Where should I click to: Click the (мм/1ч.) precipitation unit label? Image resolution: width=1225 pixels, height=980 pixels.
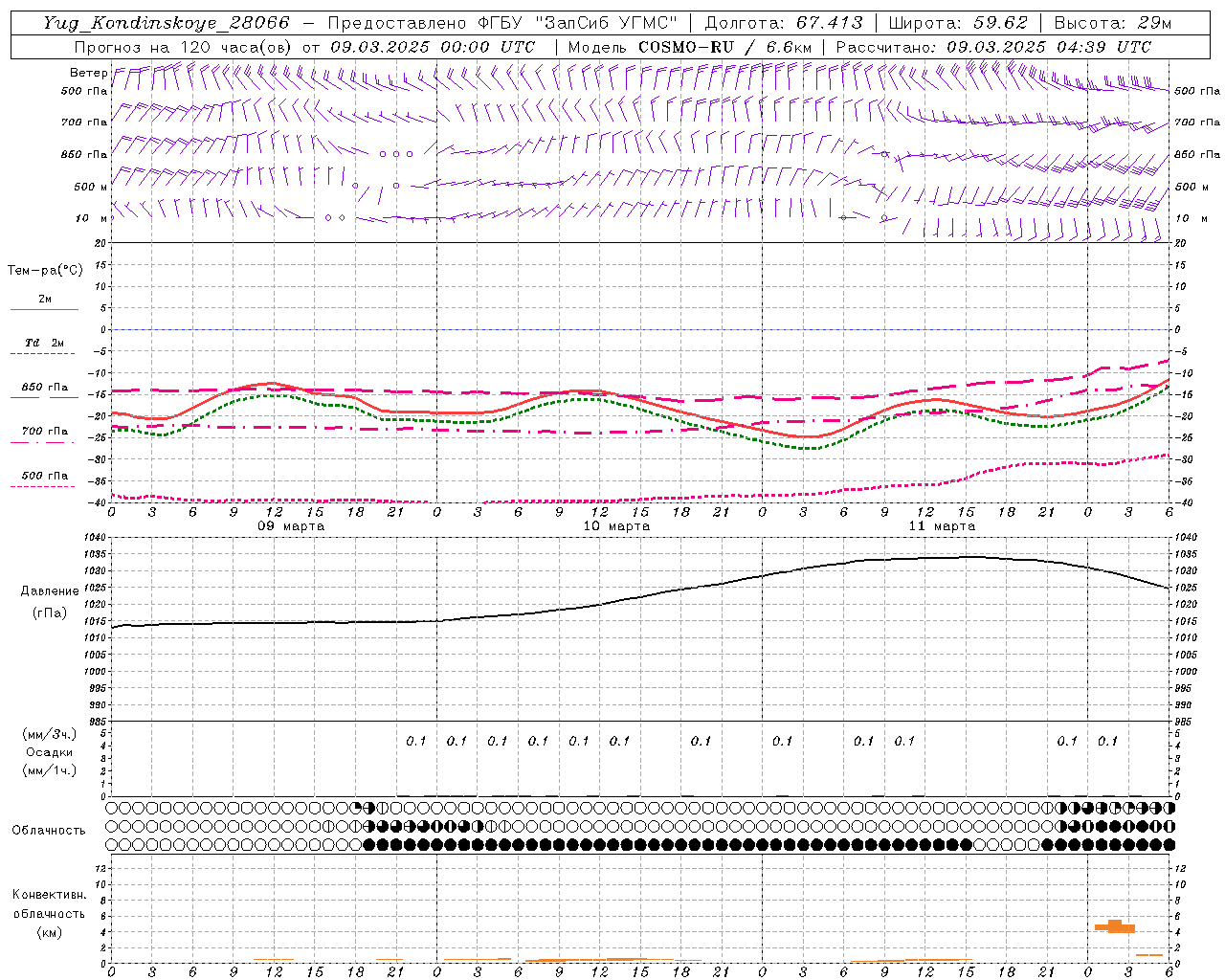(x=49, y=770)
